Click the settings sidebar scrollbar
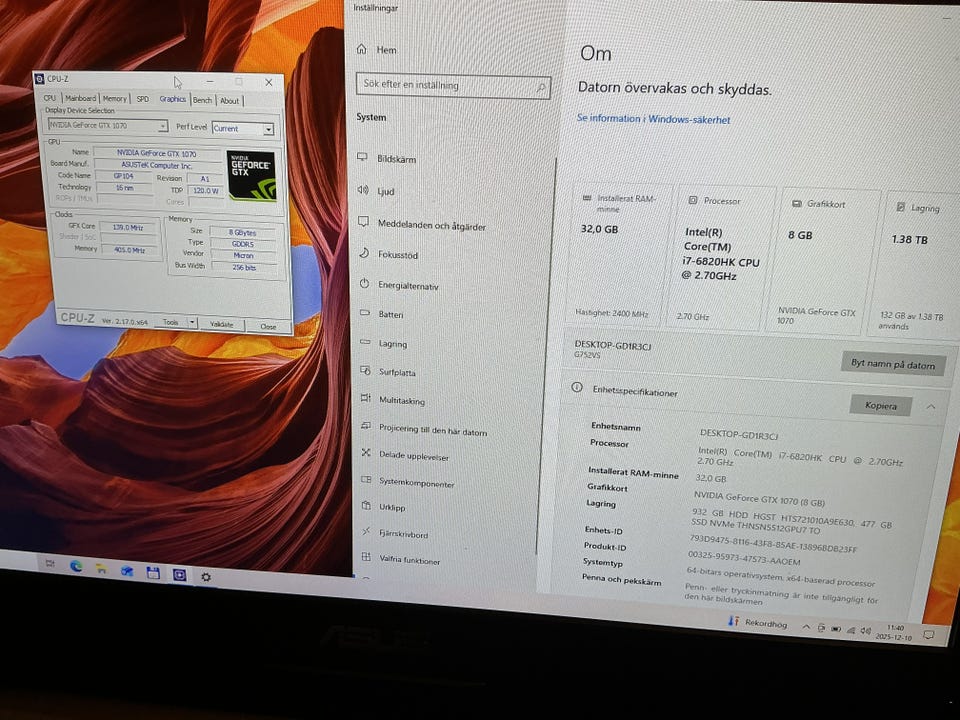 [549, 355]
